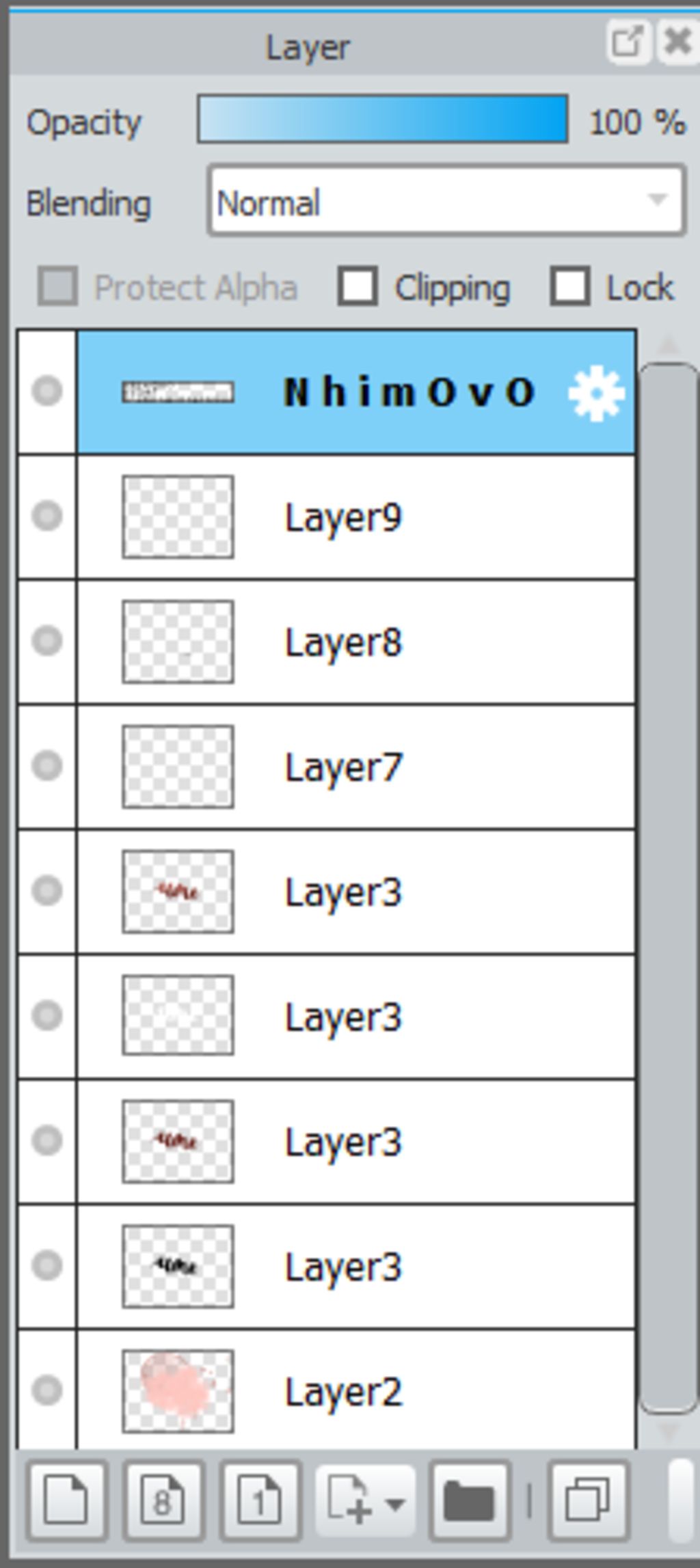Enable the Clipping checkbox
This screenshot has width=700, height=1568.
click(x=358, y=286)
